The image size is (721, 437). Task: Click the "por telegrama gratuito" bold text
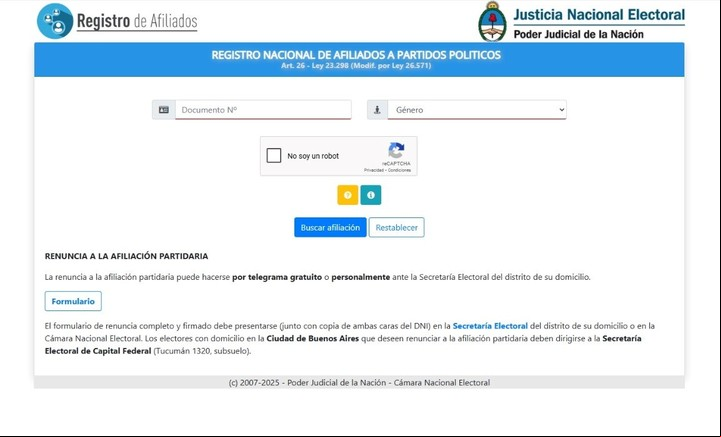point(277,277)
